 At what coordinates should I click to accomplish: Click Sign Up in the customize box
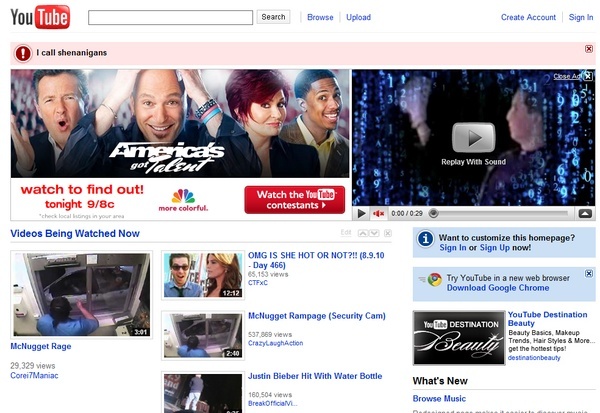click(495, 248)
